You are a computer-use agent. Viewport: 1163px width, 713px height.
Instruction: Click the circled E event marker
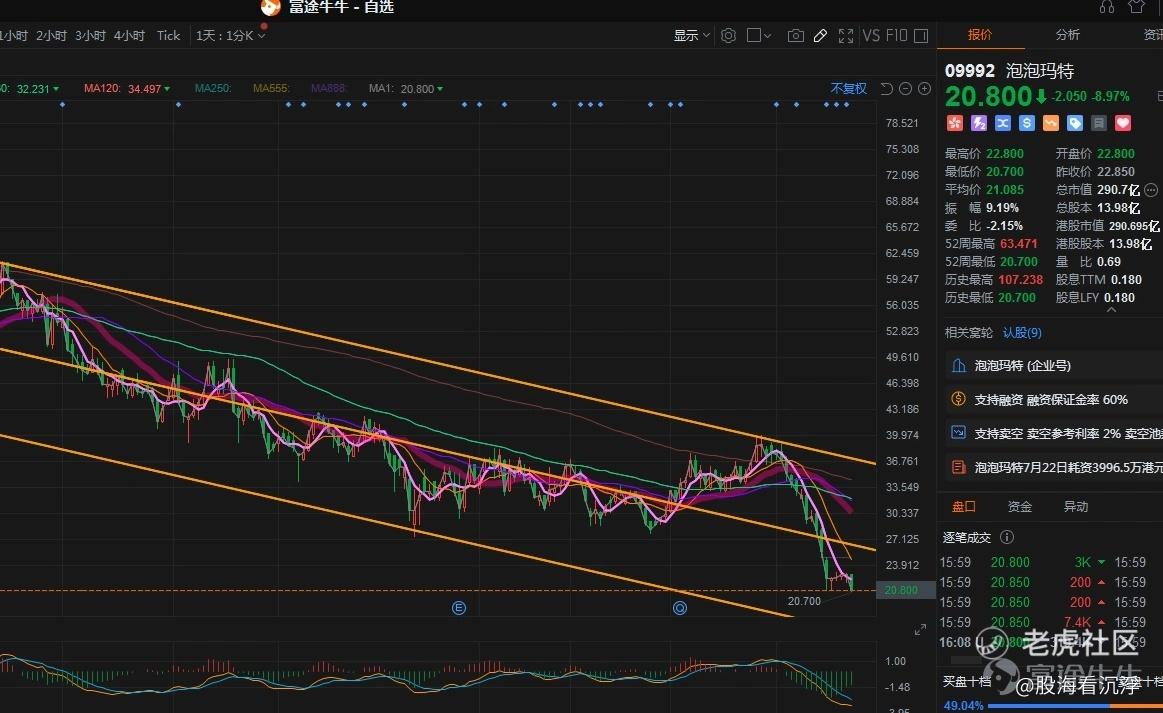click(459, 608)
